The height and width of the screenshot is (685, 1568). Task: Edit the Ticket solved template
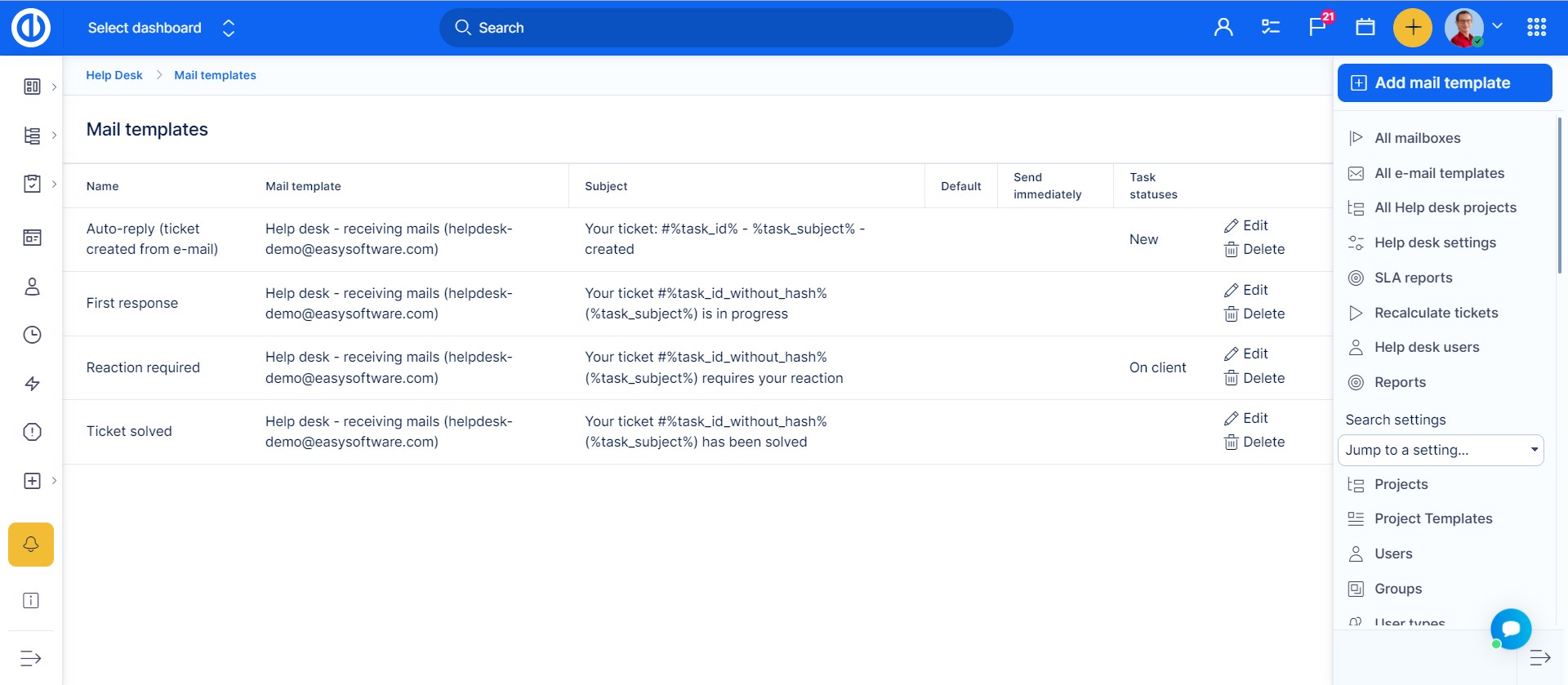pos(1246,418)
